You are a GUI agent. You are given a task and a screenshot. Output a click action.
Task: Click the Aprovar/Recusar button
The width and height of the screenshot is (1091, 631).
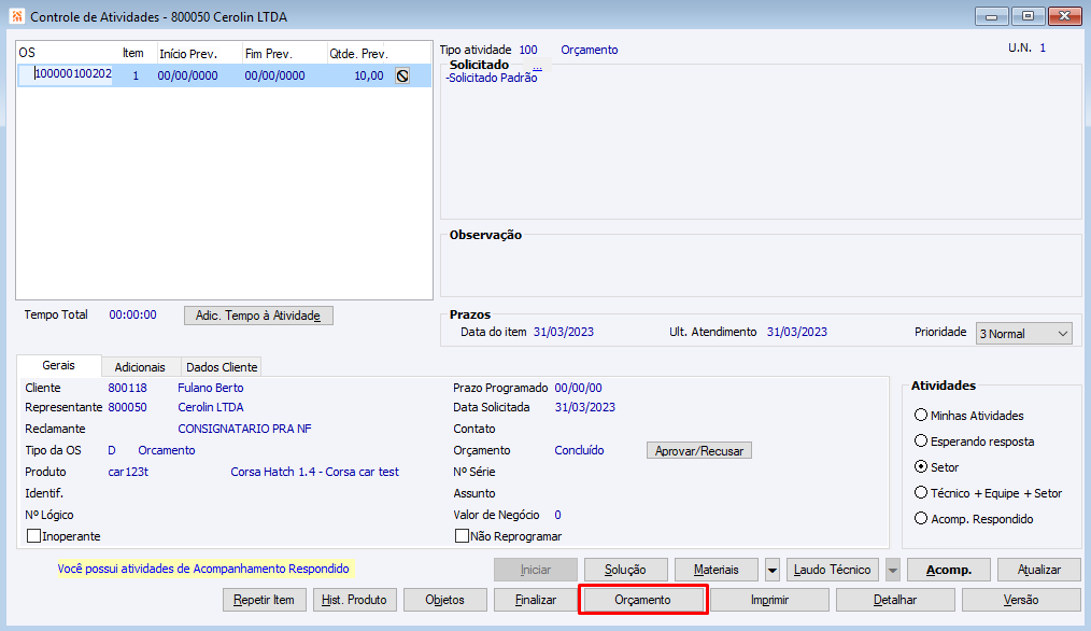coord(699,451)
